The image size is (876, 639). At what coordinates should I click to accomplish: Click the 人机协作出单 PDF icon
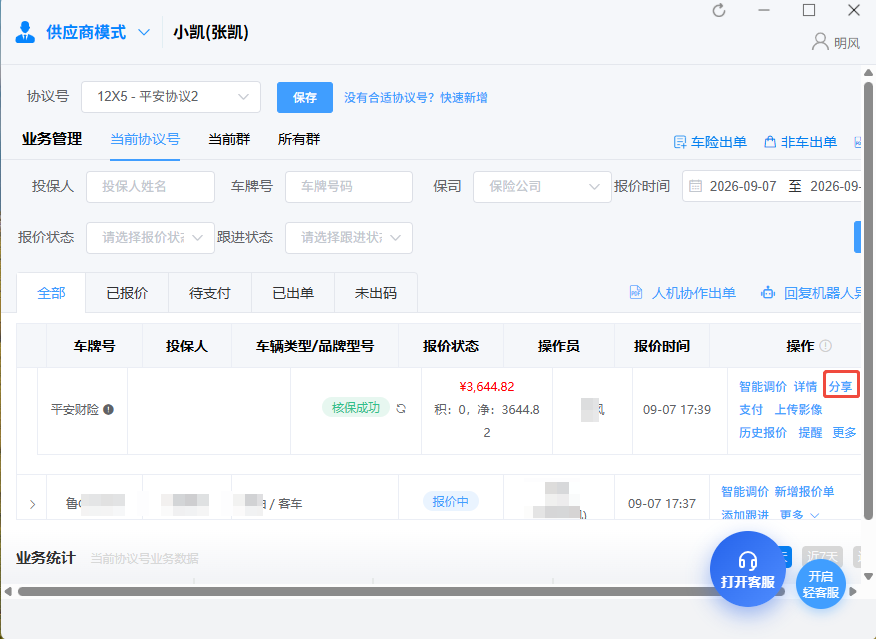tap(636, 292)
